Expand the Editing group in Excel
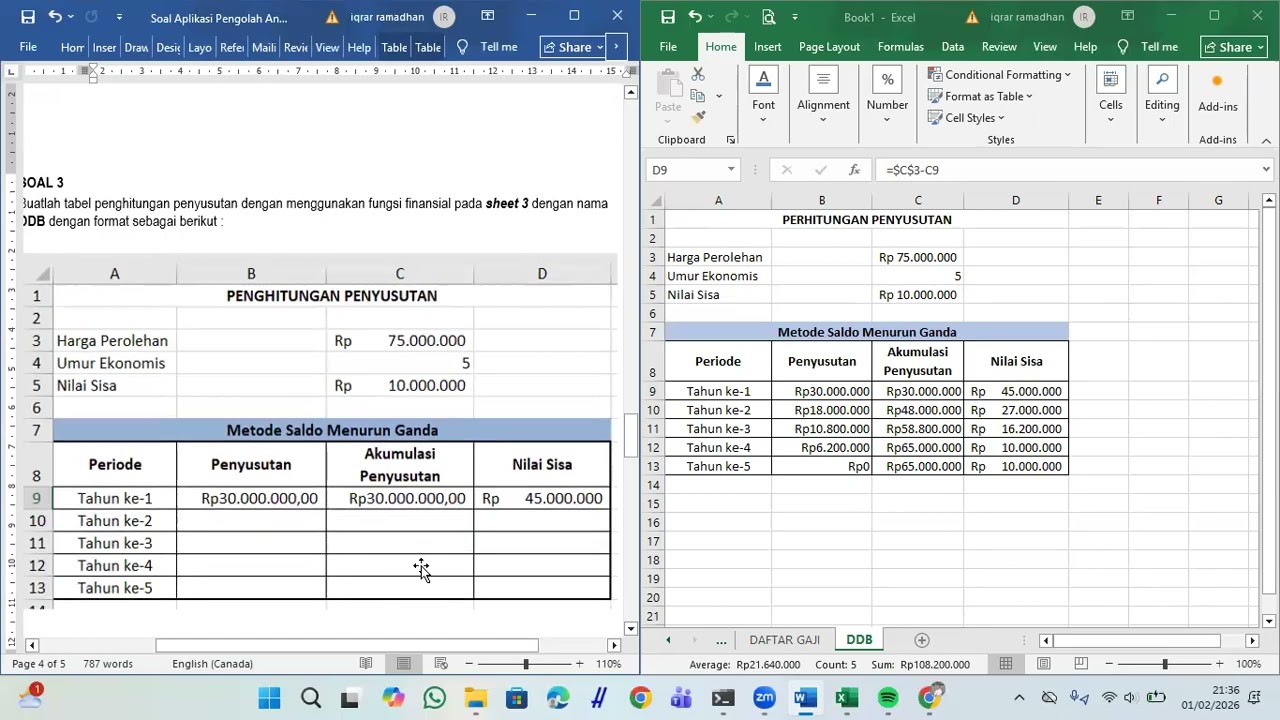Viewport: 1280px width, 720px height. [x=1162, y=95]
